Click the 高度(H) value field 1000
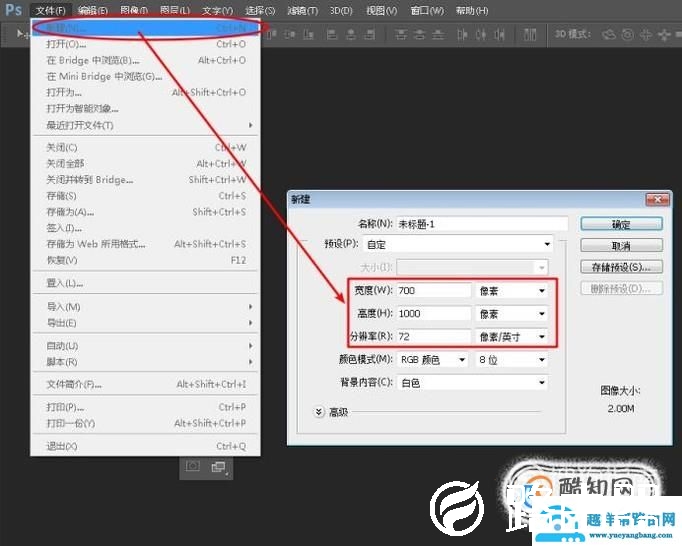682x546 pixels. [434, 314]
